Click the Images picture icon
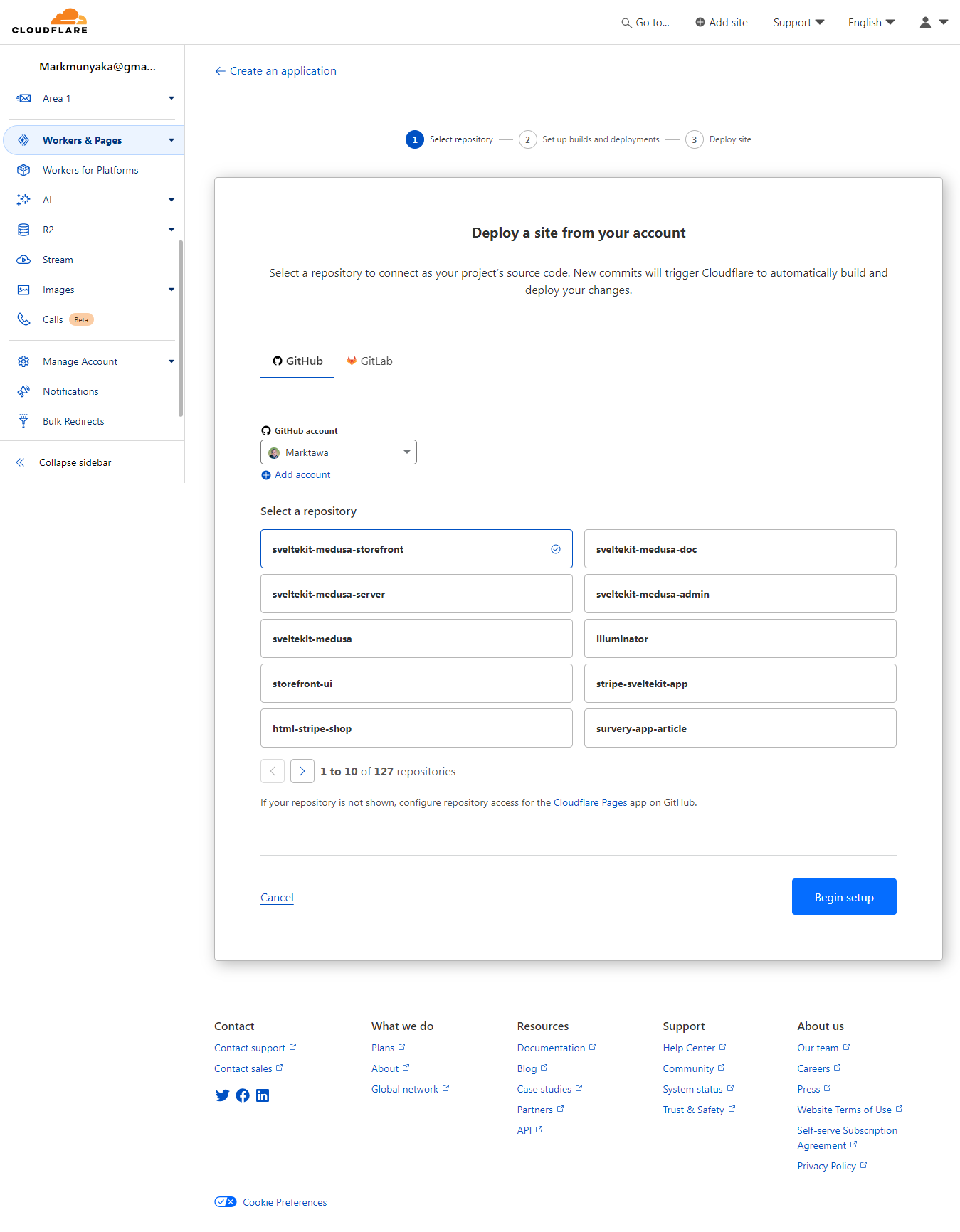The height and width of the screenshot is (1232, 960). click(23, 290)
